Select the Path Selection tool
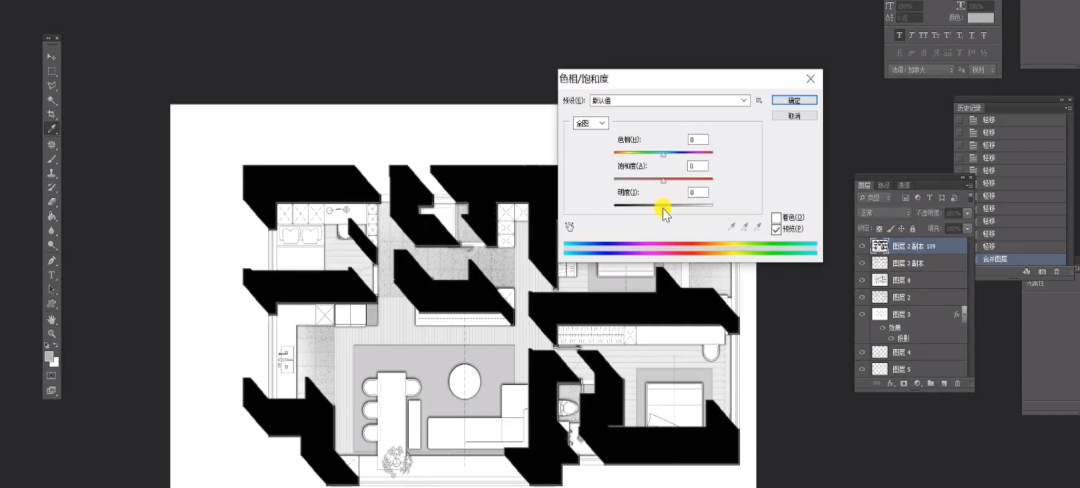 [x=52, y=290]
